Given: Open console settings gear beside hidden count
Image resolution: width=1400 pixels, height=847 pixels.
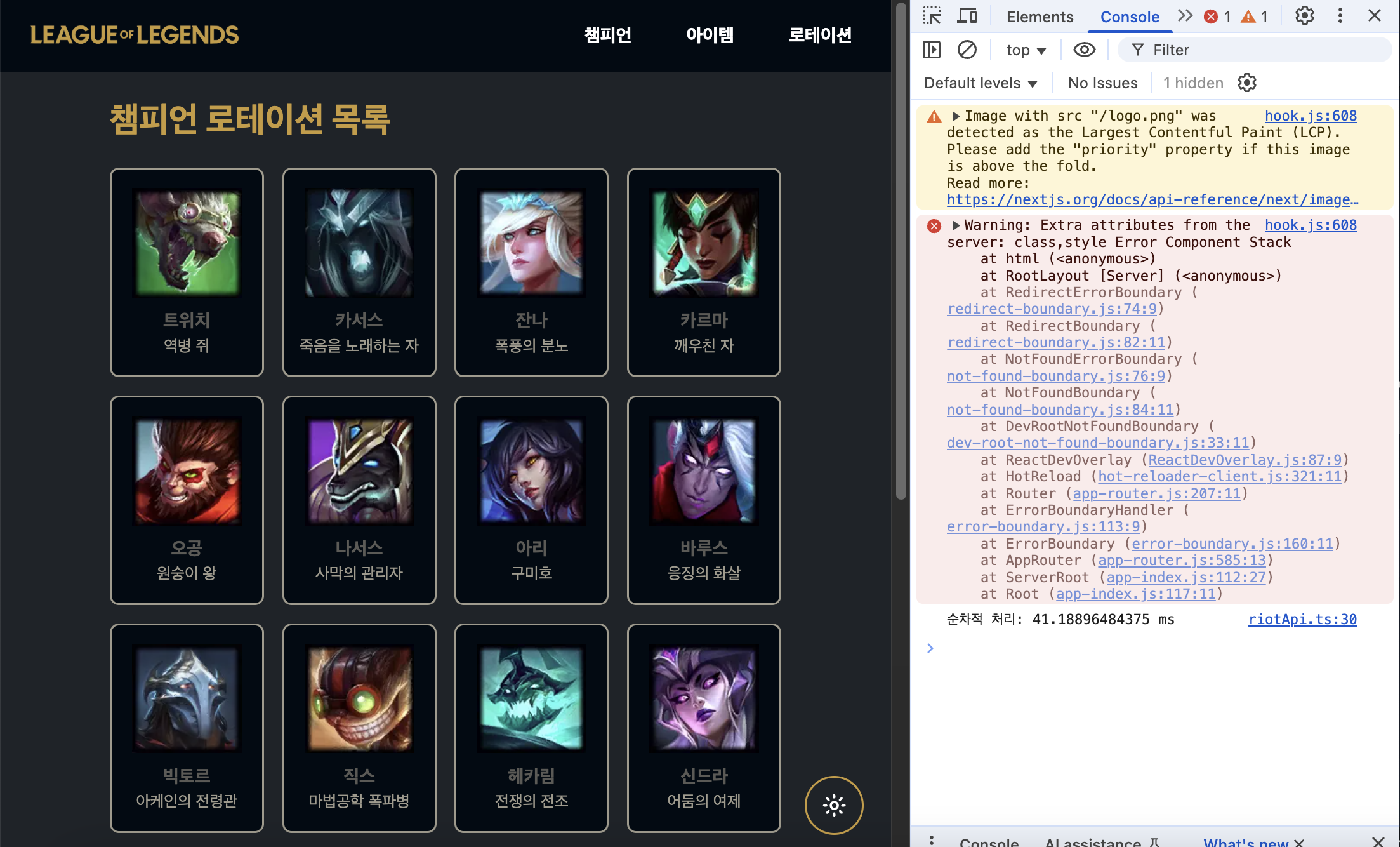Looking at the screenshot, I should click(x=1246, y=83).
